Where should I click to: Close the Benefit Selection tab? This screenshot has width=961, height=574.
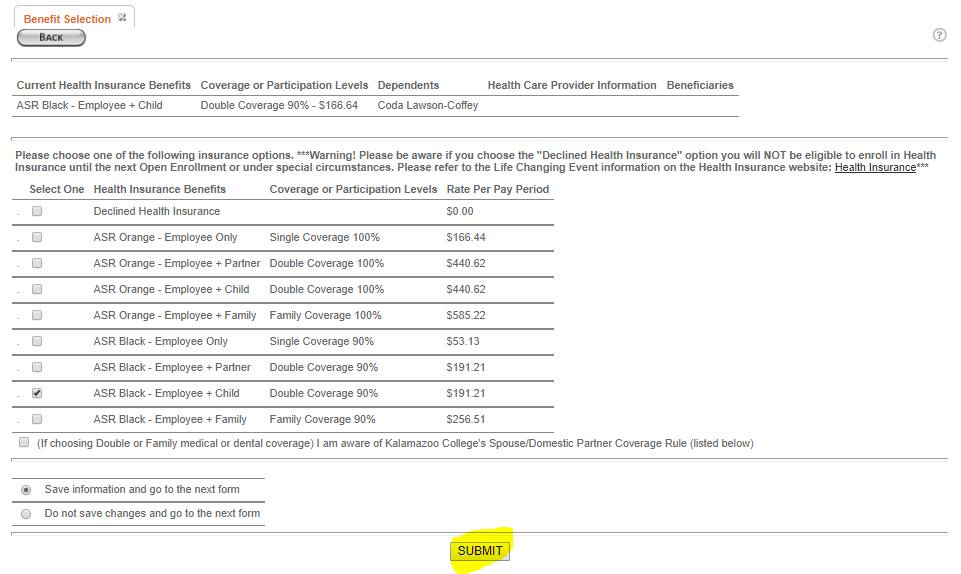[x=122, y=17]
